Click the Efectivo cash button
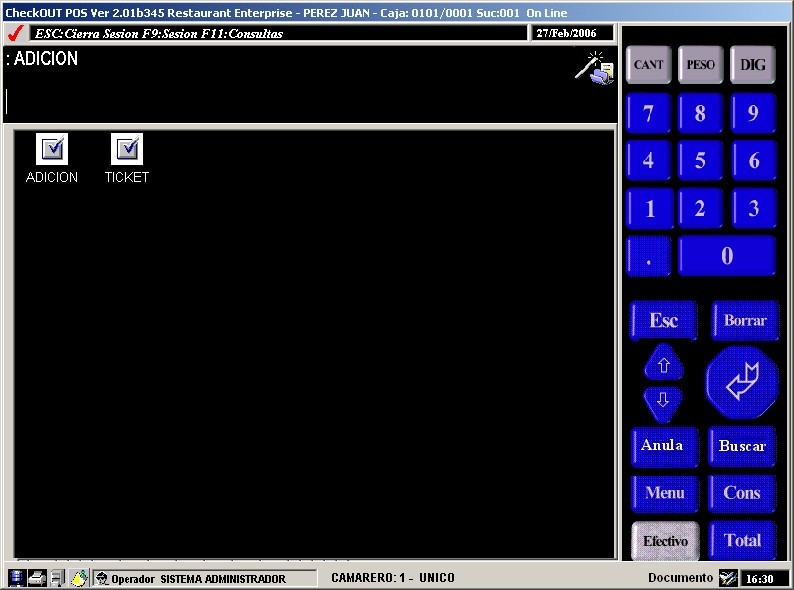Screen dimensions: 794x590 pos(665,541)
